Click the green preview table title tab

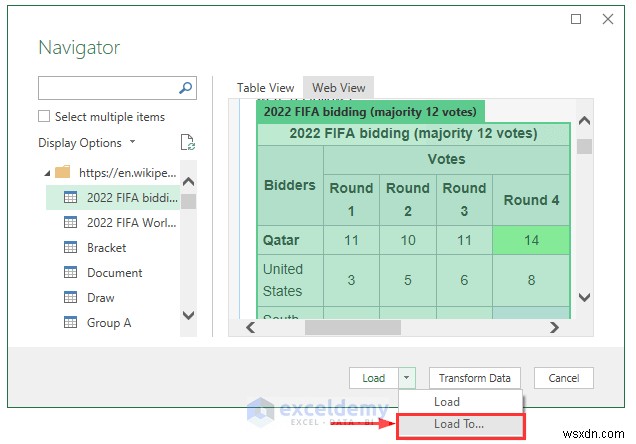pos(370,112)
